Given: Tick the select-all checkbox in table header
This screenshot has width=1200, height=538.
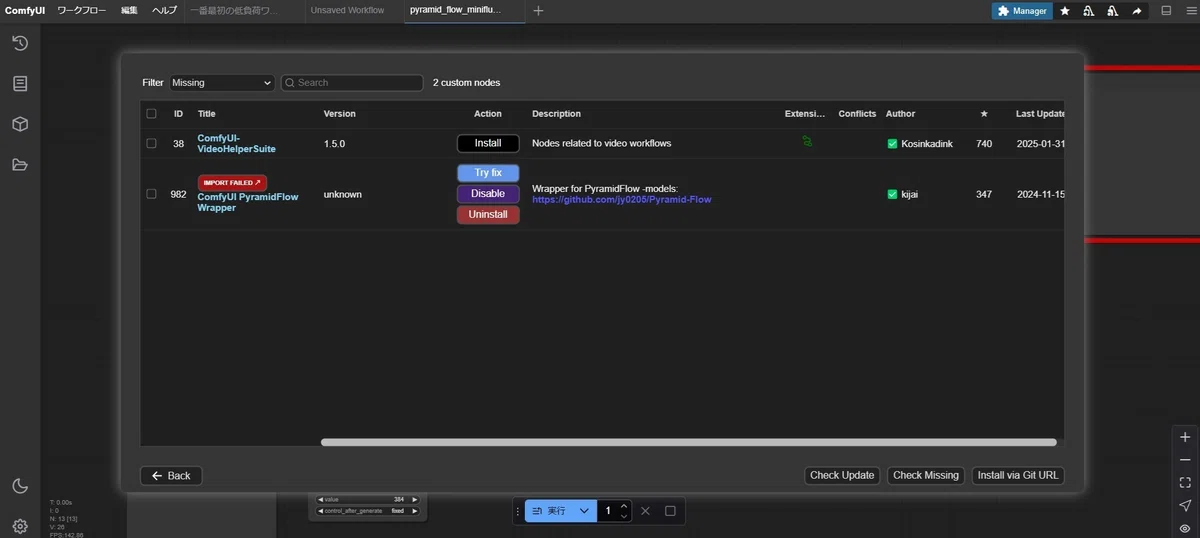Looking at the screenshot, I should click(151, 114).
